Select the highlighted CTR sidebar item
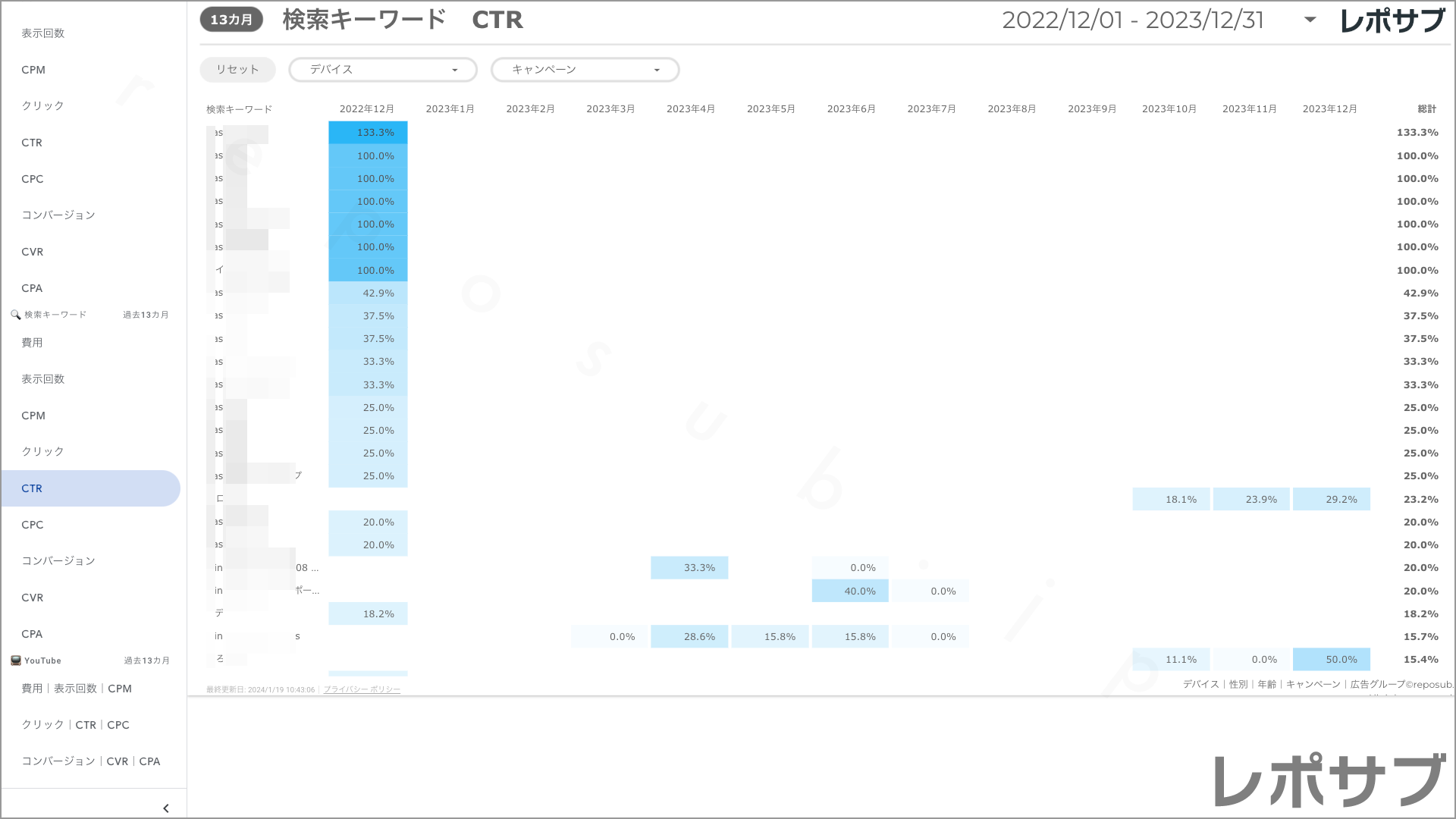 click(32, 488)
